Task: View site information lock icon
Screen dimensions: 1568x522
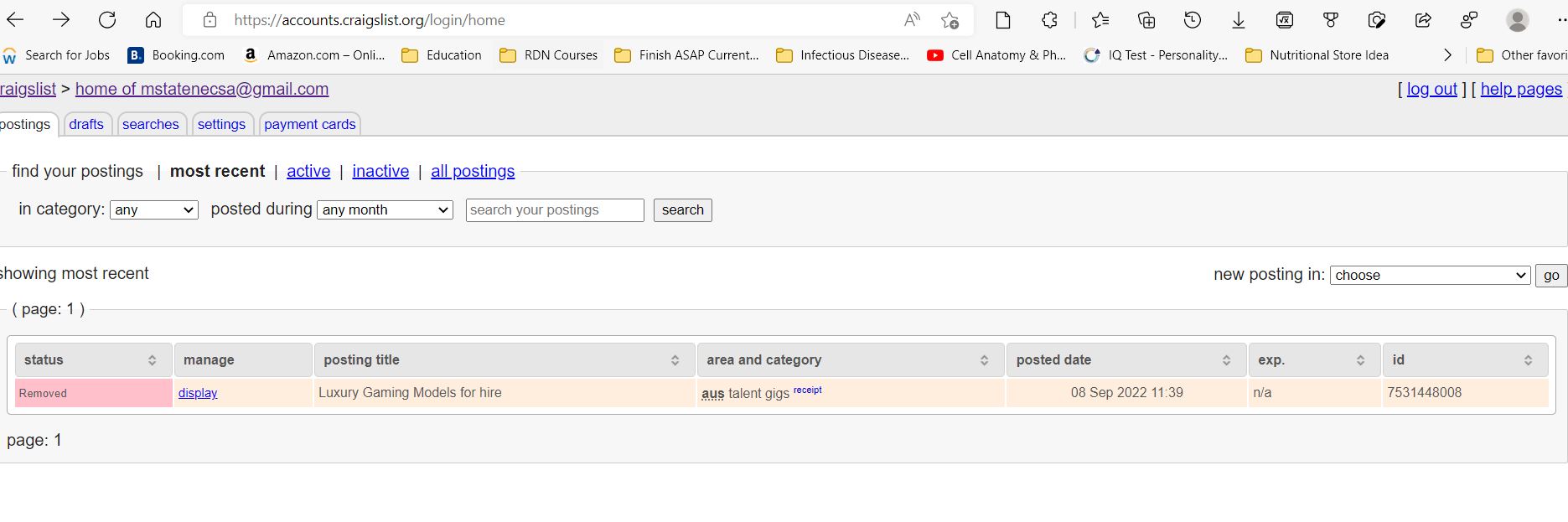Action: click(x=210, y=20)
